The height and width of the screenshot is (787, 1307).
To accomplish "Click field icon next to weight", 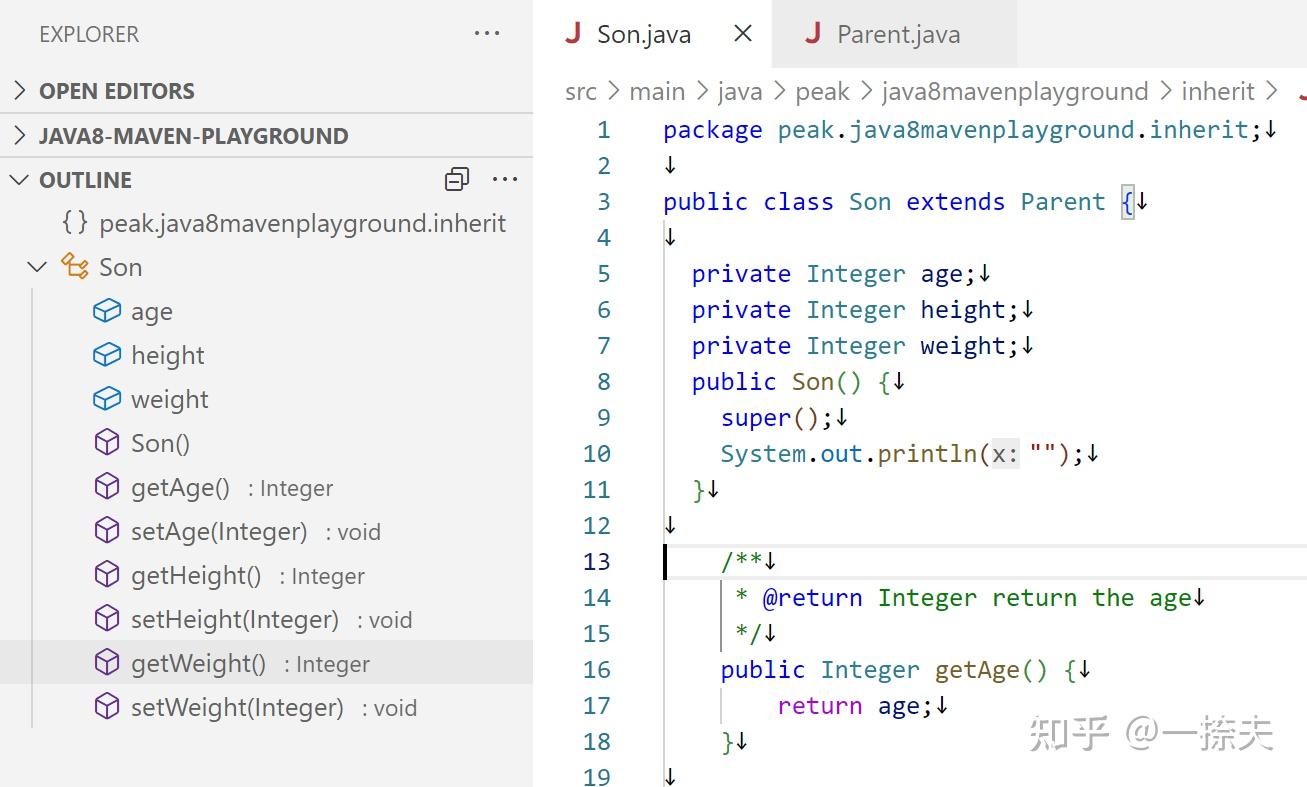I will tap(106, 399).
